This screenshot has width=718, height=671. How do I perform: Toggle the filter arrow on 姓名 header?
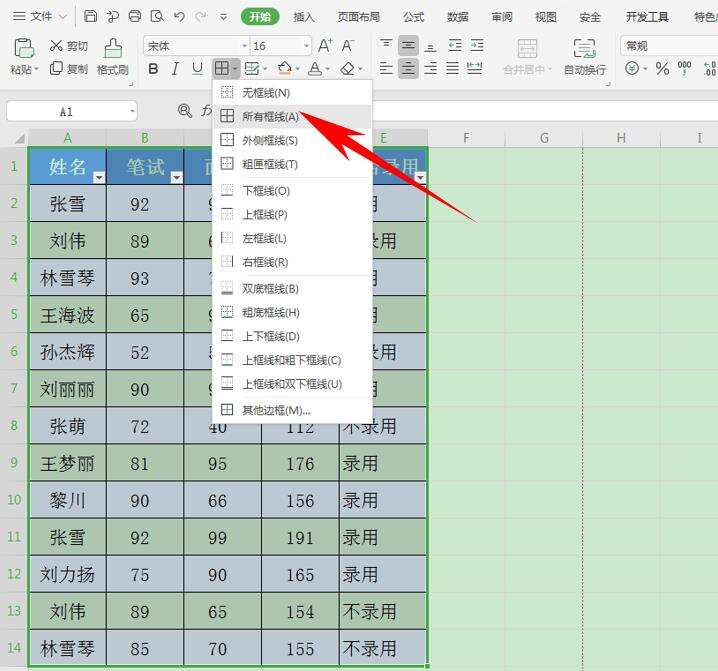pos(98,177)
